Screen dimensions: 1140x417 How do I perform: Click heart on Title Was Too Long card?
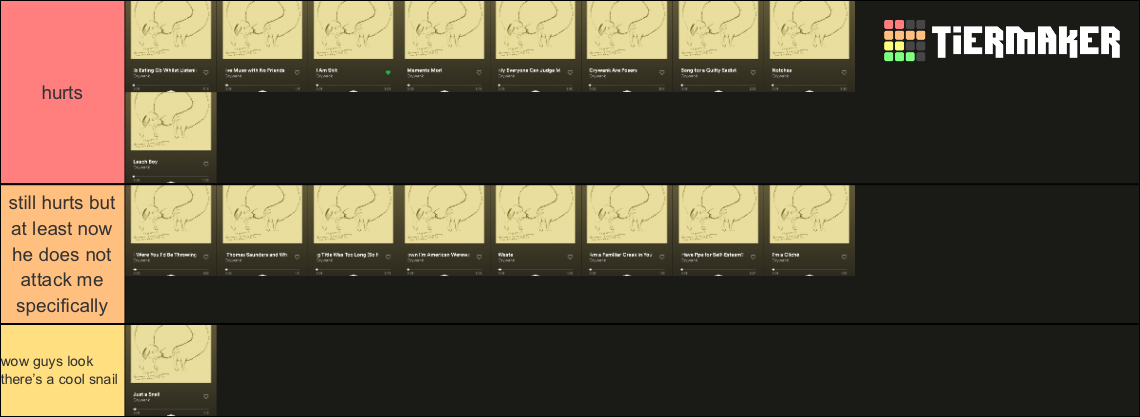(388, 257)
